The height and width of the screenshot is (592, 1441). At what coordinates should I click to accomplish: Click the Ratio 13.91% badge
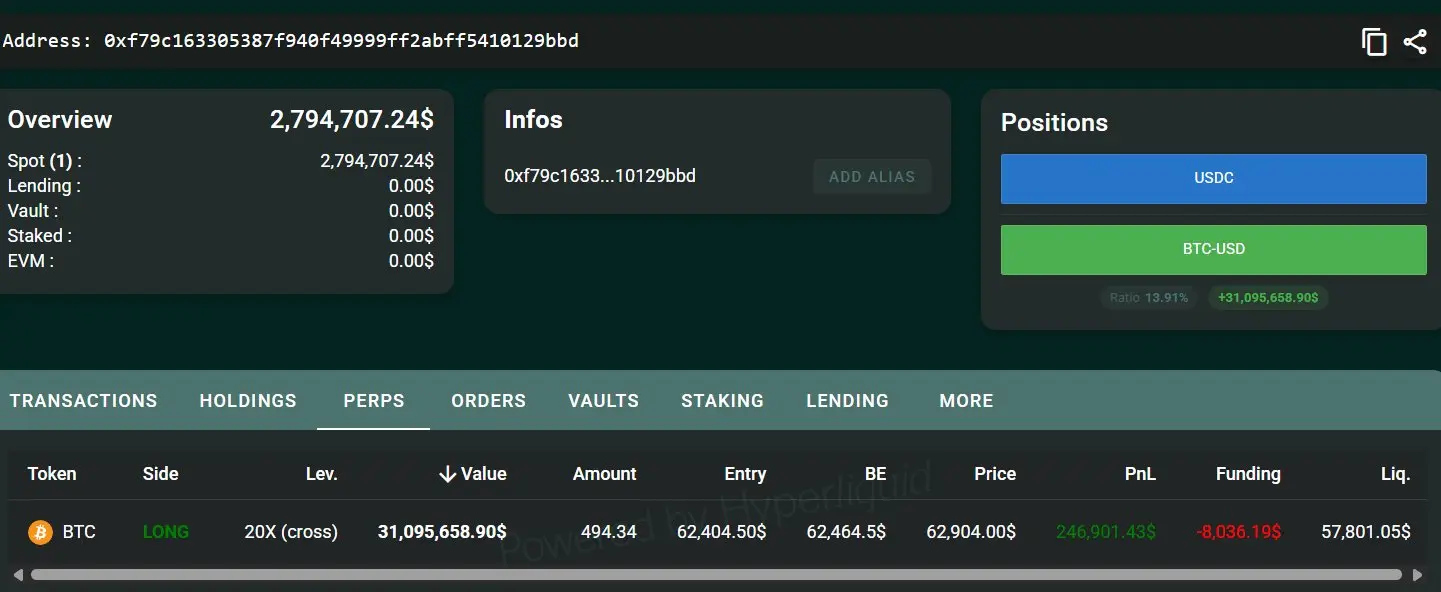(1150, 298)
